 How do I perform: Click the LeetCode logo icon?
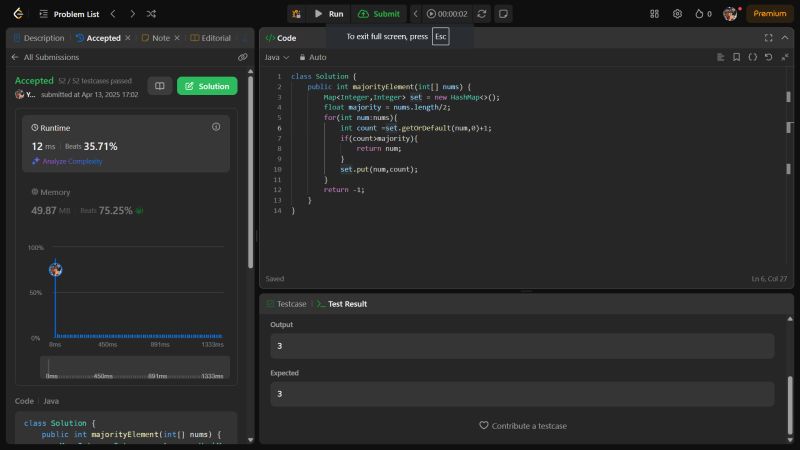(18, 14)
